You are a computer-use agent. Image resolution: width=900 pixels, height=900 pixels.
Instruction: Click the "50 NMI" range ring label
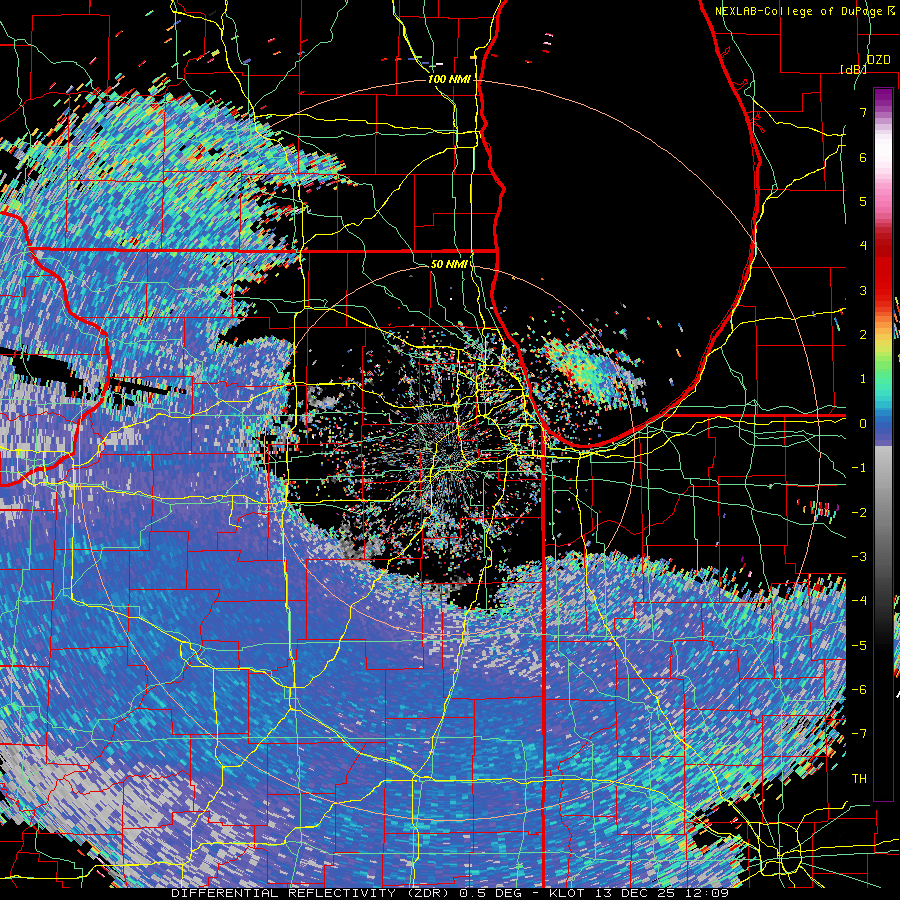click(x=449, y=264)
